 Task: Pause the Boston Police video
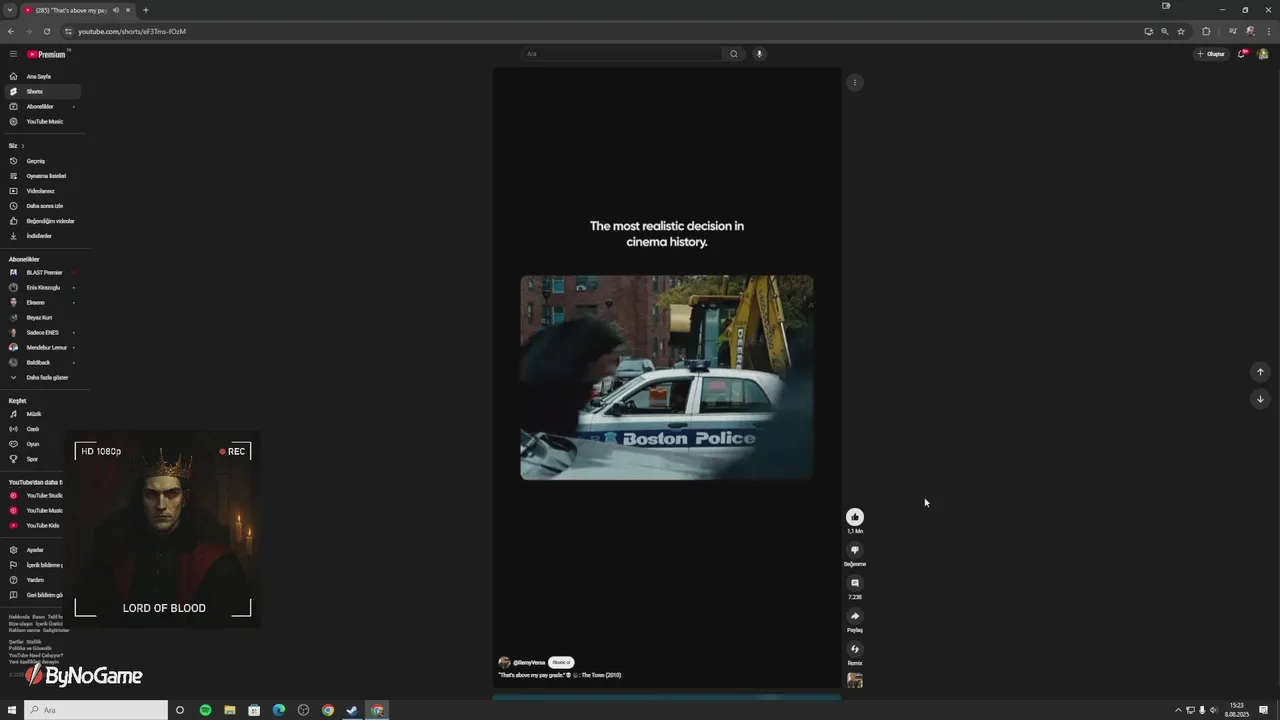(667, 377)
